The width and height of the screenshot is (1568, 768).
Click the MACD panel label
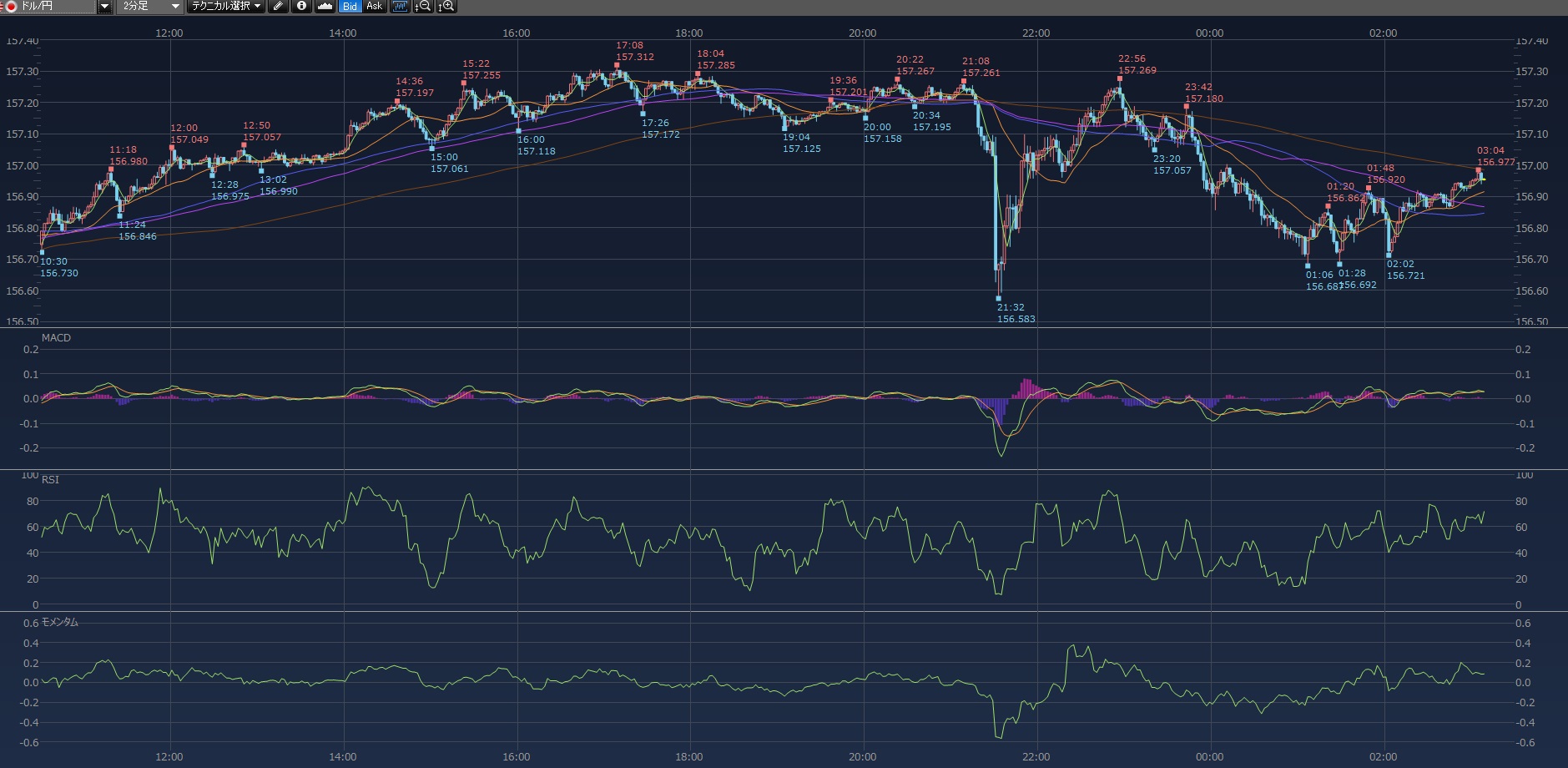[x=56, y=338]
